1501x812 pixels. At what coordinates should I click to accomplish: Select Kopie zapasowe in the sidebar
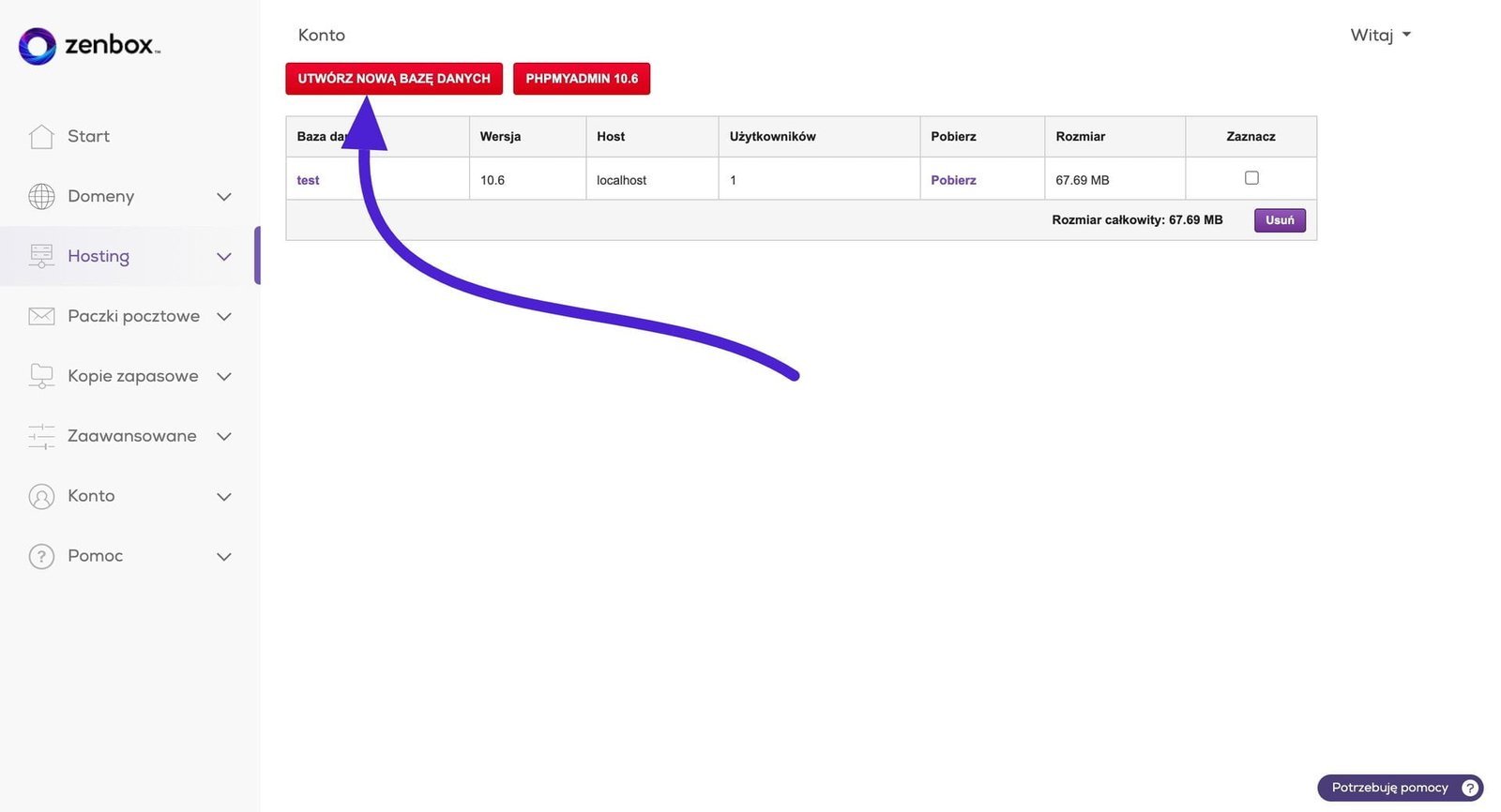click(132, 376)
